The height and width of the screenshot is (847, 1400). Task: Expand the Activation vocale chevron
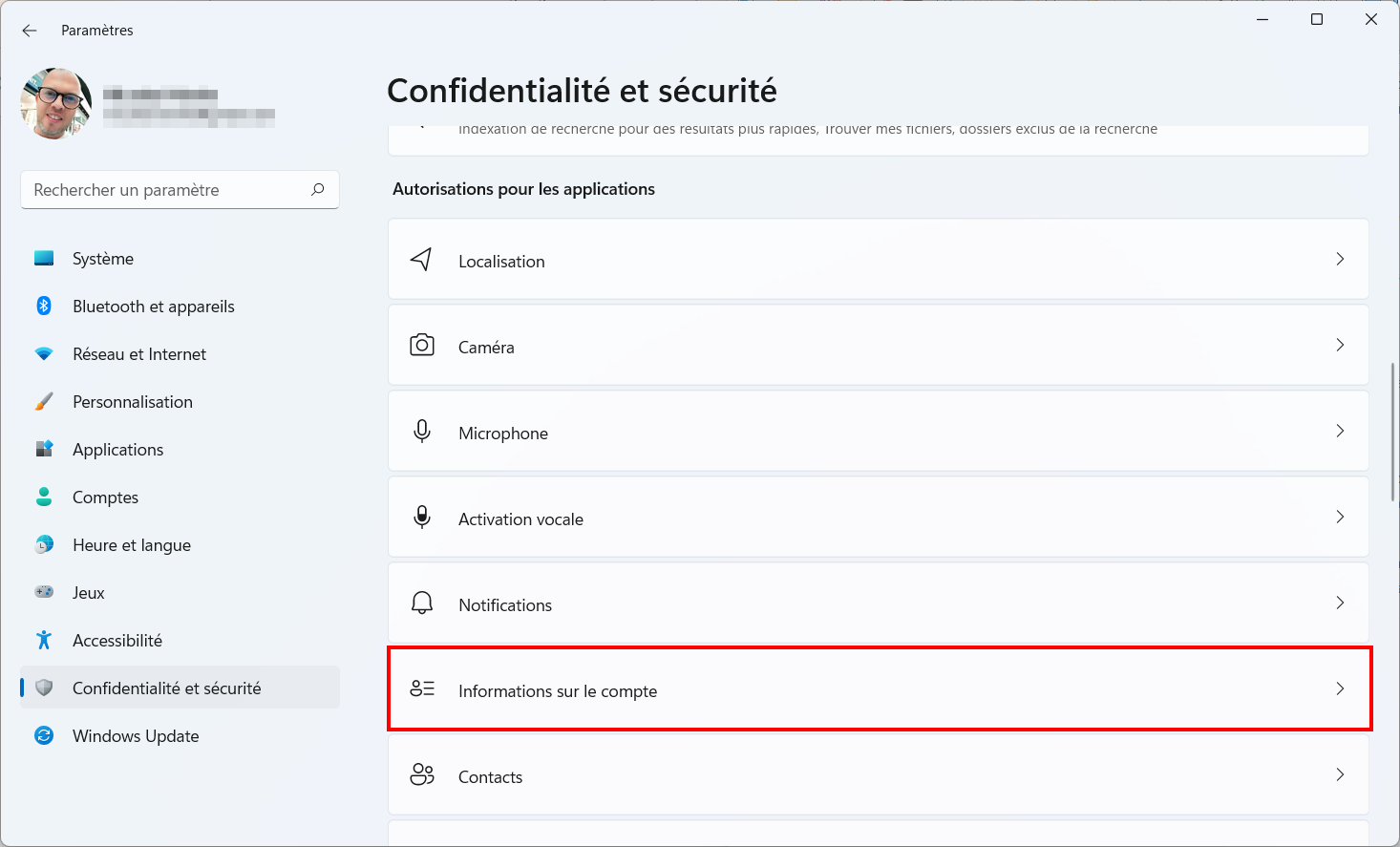click(1340, 517)
